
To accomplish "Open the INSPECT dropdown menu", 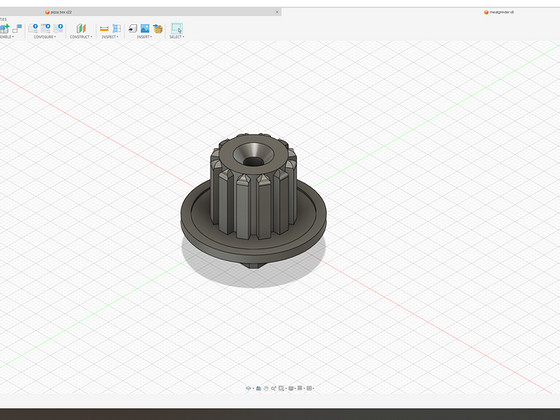I will click(110, 37).
